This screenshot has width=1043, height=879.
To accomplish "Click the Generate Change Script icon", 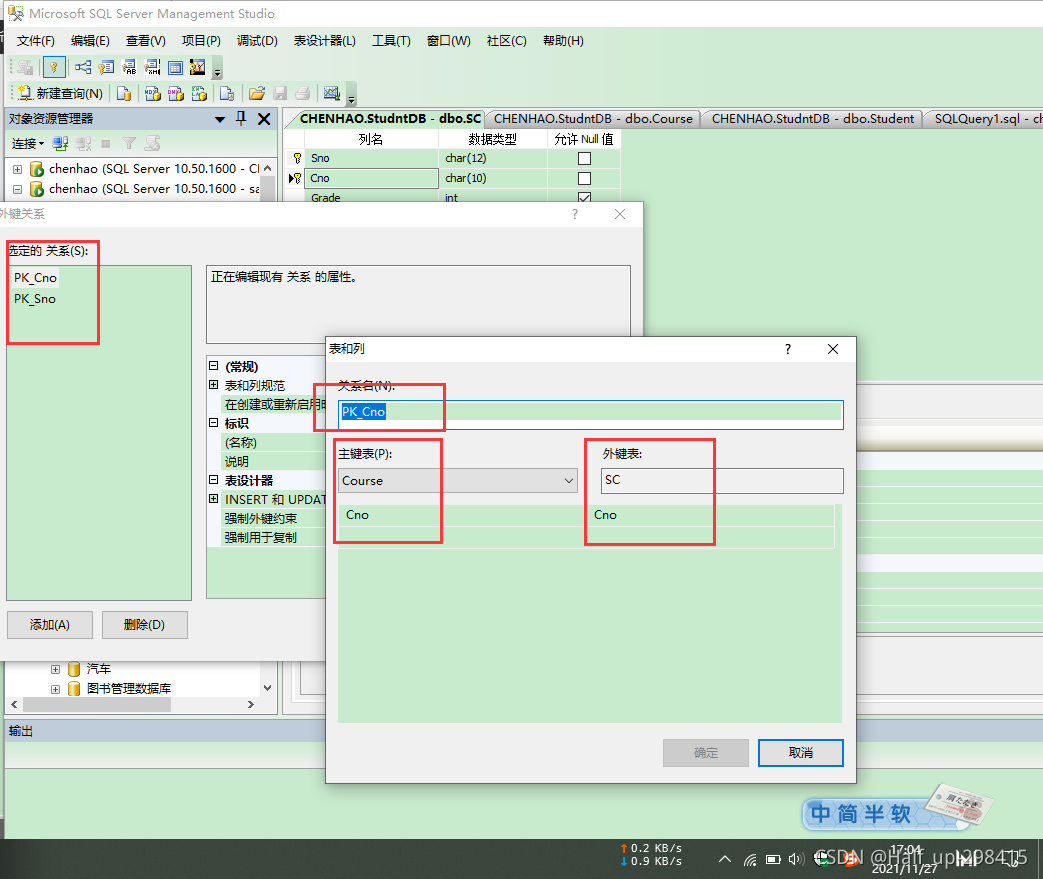I will click(26, 67).
